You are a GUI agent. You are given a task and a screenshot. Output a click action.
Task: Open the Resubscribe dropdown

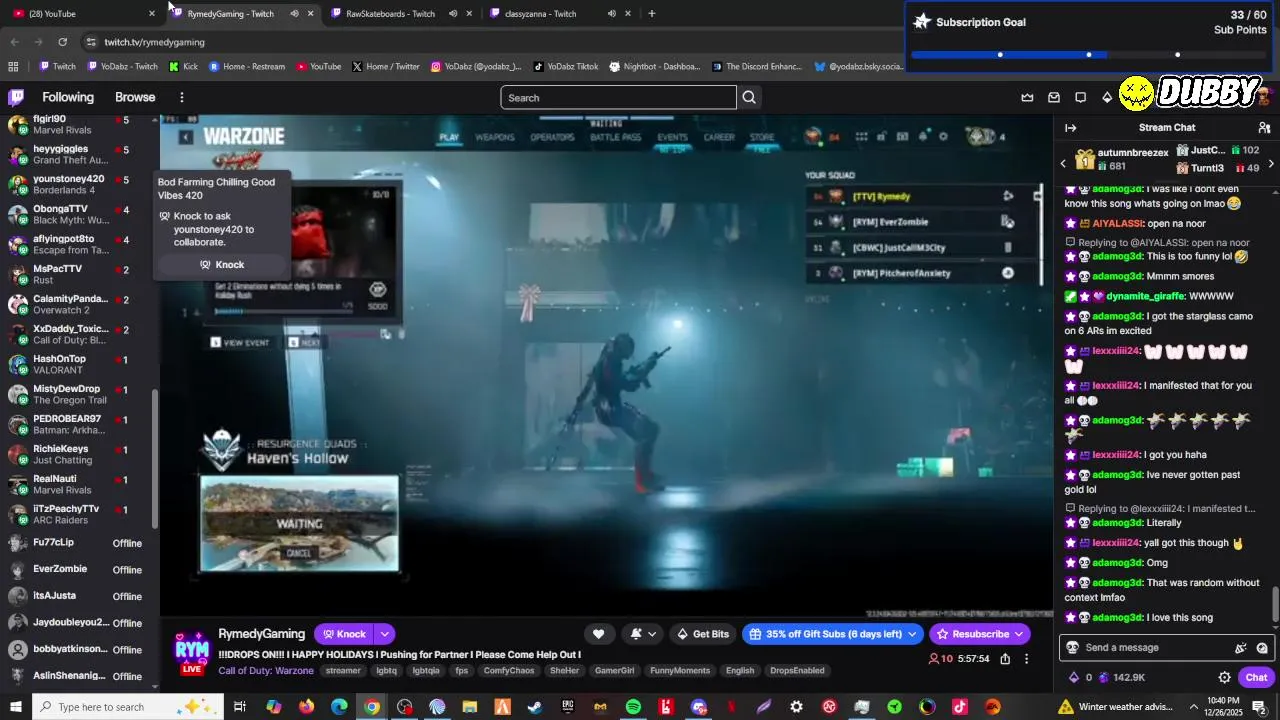1019,634
